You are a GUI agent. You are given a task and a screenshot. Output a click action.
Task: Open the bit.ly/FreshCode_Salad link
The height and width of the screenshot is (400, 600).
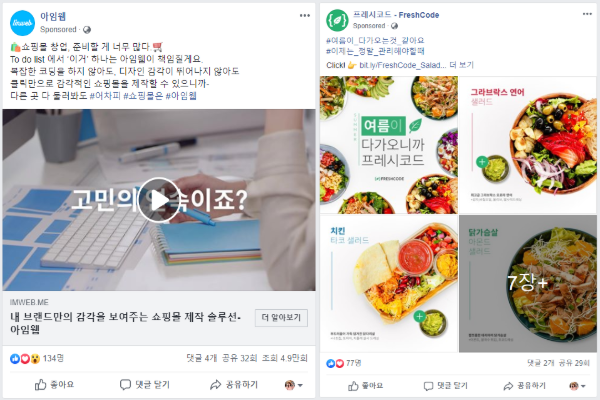point(403,65)
